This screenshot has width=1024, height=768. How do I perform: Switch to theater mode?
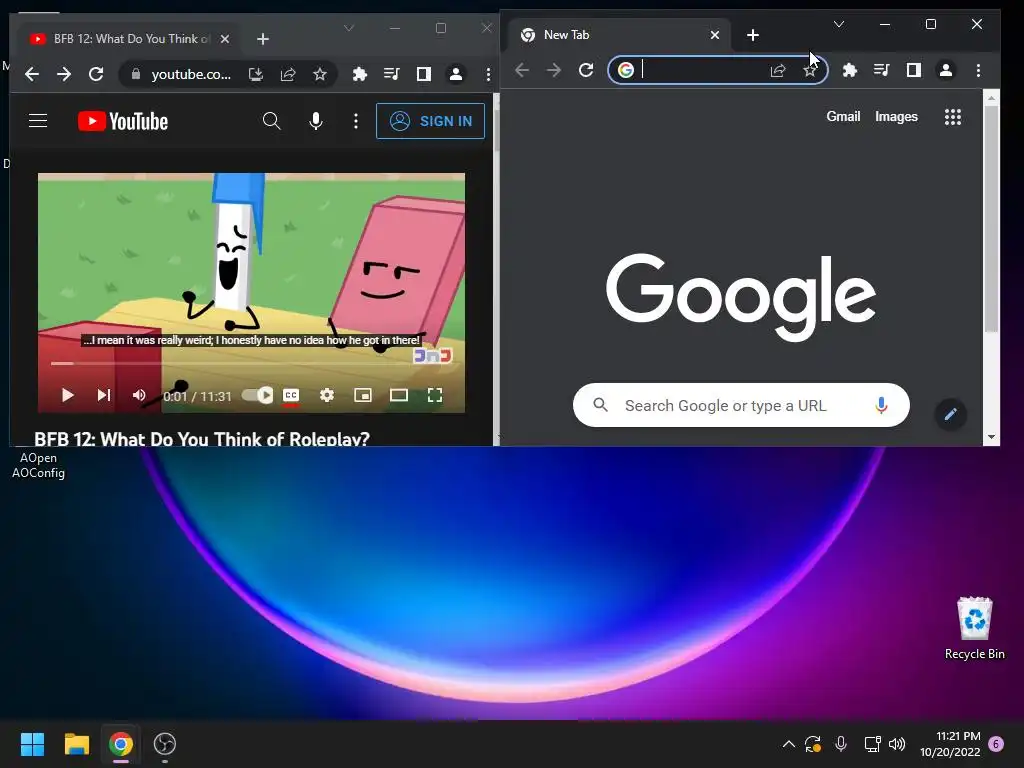pos(399,395)
